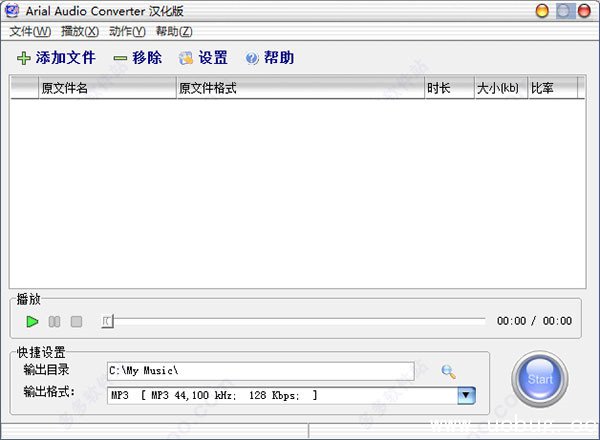
Task: Click the playback position slider handle
Action: (107, 321)
